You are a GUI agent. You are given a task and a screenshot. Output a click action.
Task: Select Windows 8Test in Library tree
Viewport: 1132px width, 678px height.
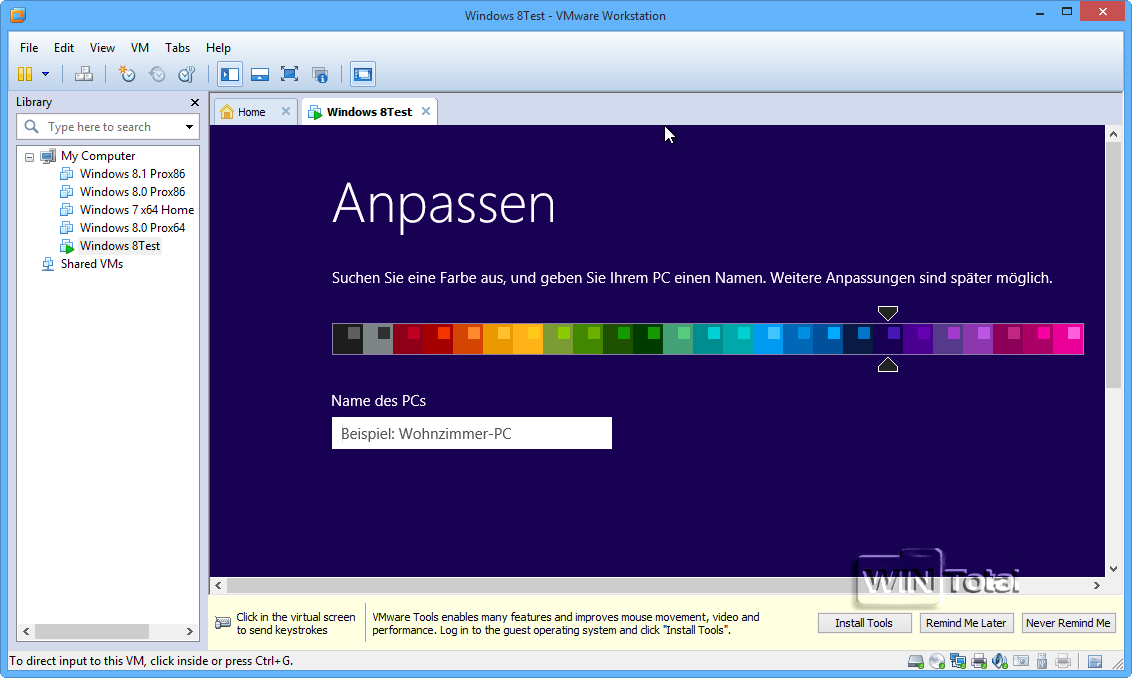pyautogui.click(x=120, y=246)
